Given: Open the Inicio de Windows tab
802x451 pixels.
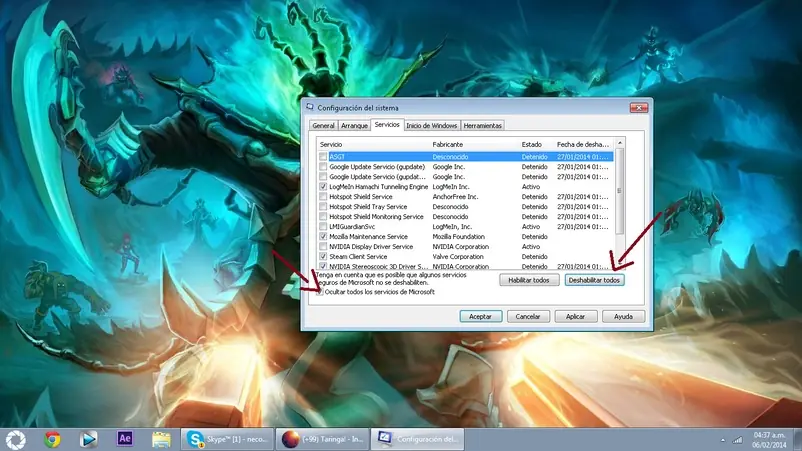Looking at the screenshot, I should pyautogui.click(x=432, y=125).
